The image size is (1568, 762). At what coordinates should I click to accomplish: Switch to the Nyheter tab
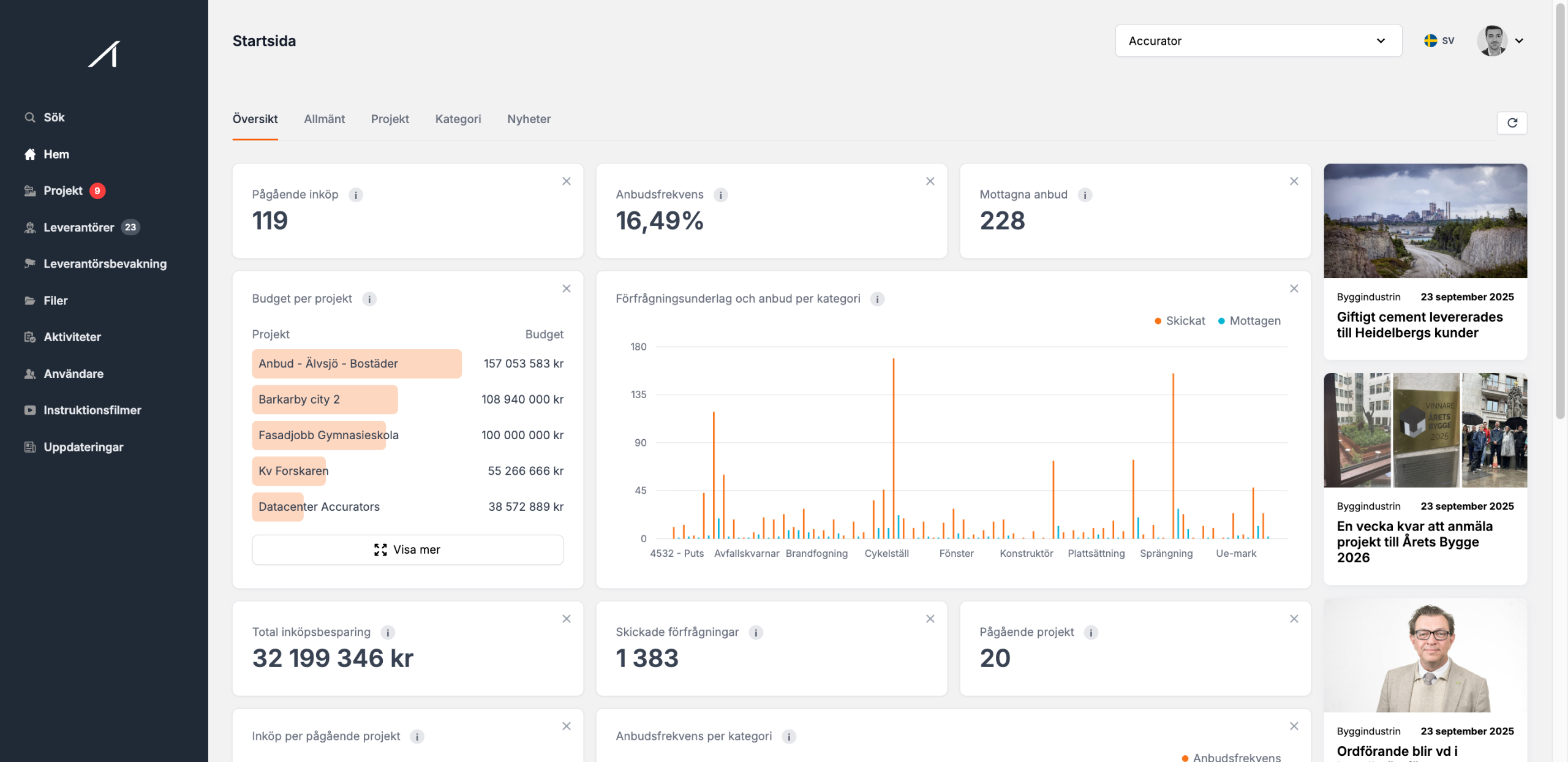tap(529, 119)
